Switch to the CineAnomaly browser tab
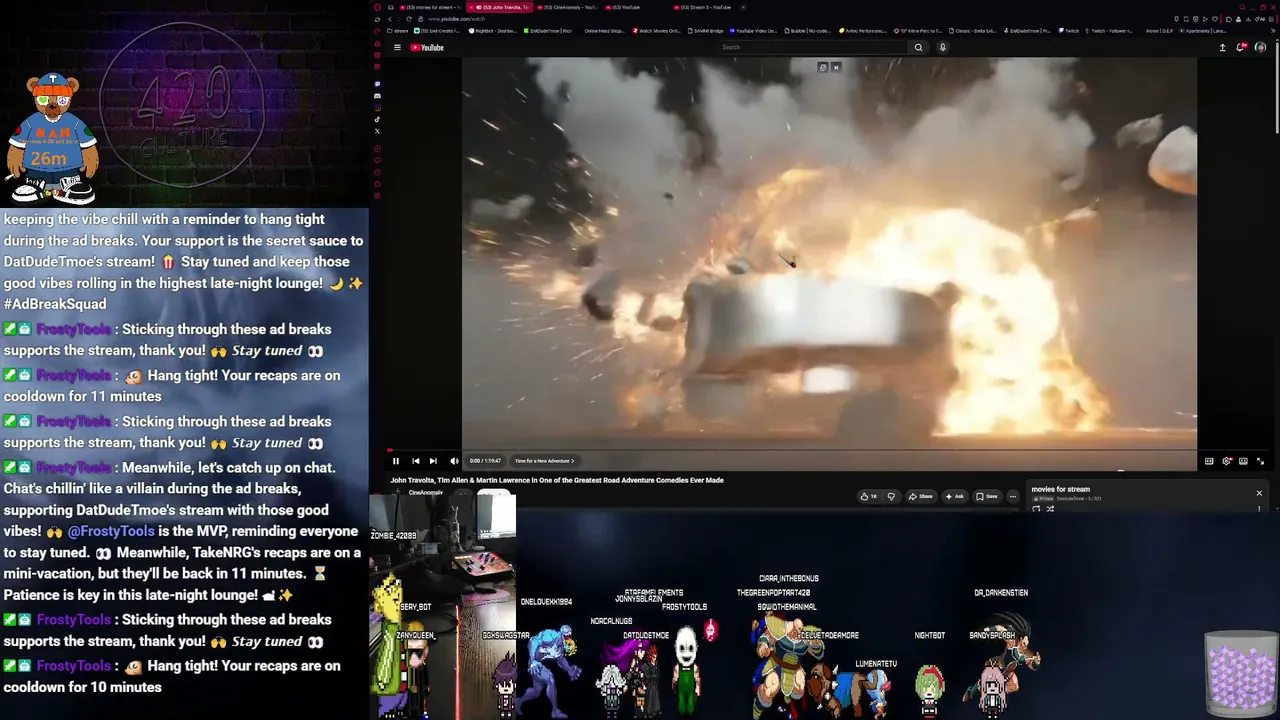This screenshot has width=1280, height=720. [568, 7]
